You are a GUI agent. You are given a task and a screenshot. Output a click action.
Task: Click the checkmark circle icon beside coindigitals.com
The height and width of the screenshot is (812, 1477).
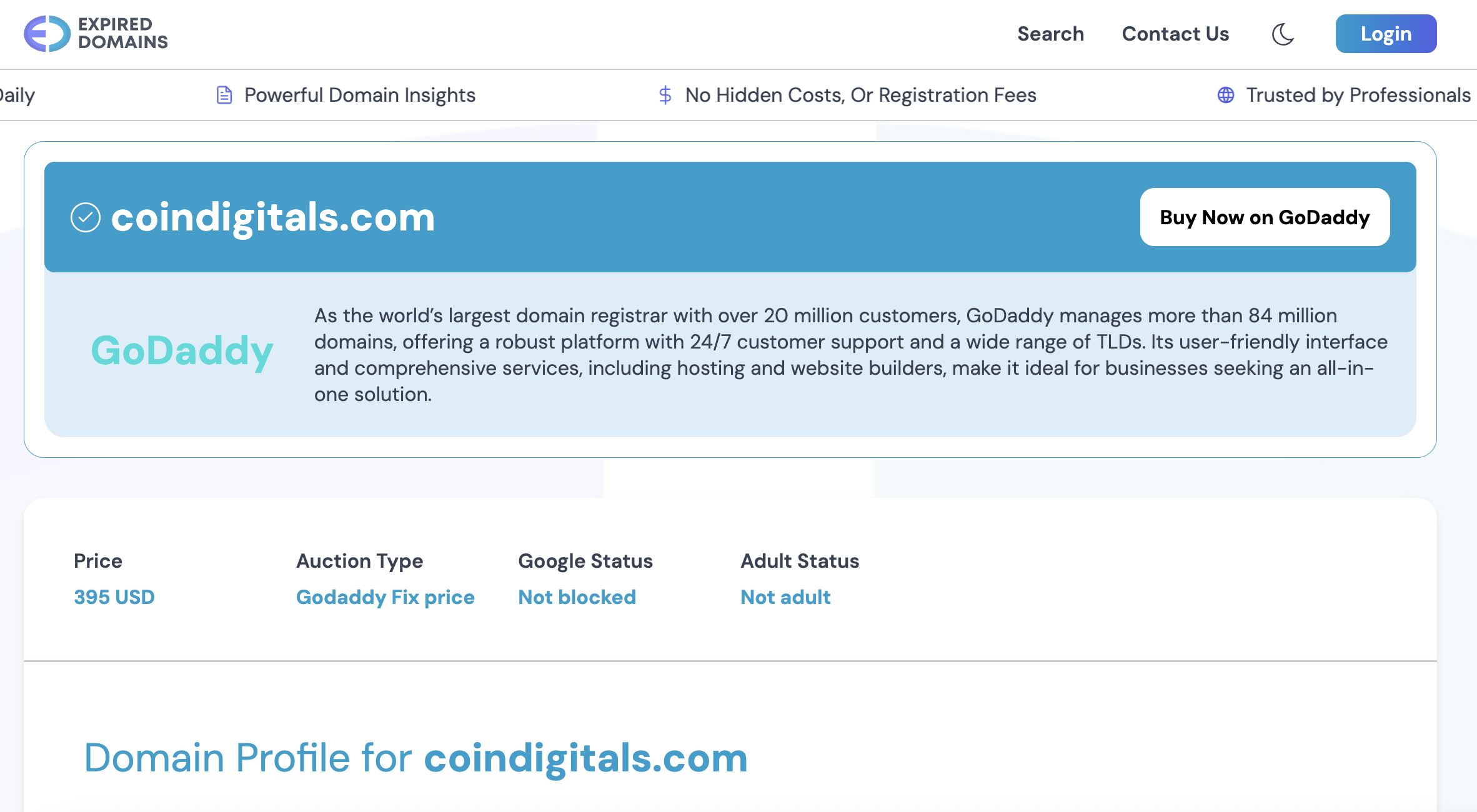coord(86,217)
